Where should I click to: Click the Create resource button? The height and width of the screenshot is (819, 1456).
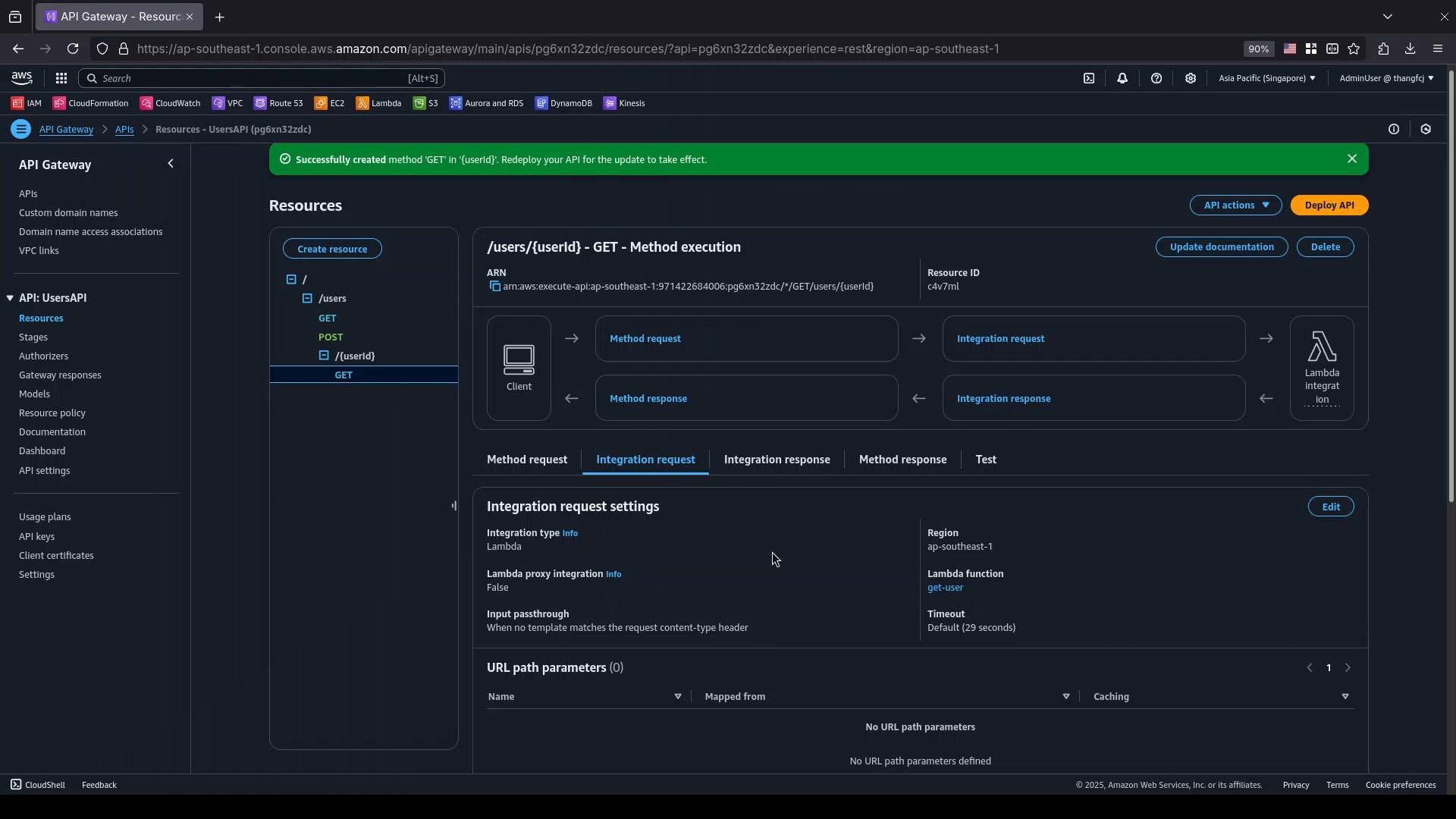[332, 249]
